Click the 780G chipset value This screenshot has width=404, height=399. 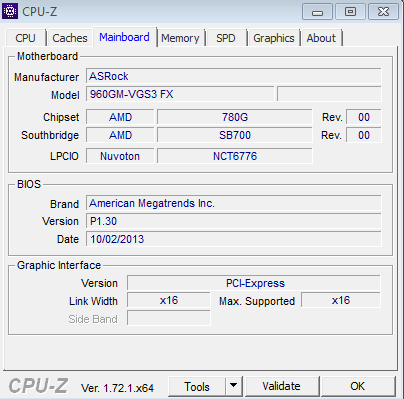pyautogui.click(x=235, y=117)
